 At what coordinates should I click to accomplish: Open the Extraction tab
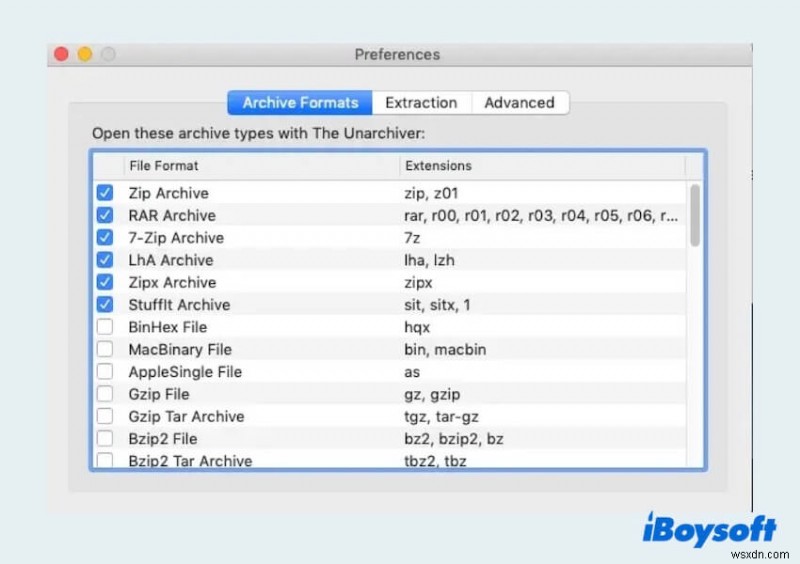pyautogui.click(x=421, y=103)
